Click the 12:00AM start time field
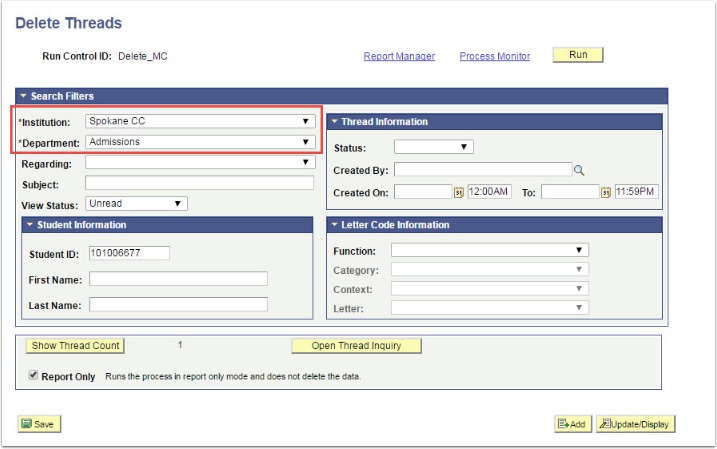717x449 pixels. point(489,192)
